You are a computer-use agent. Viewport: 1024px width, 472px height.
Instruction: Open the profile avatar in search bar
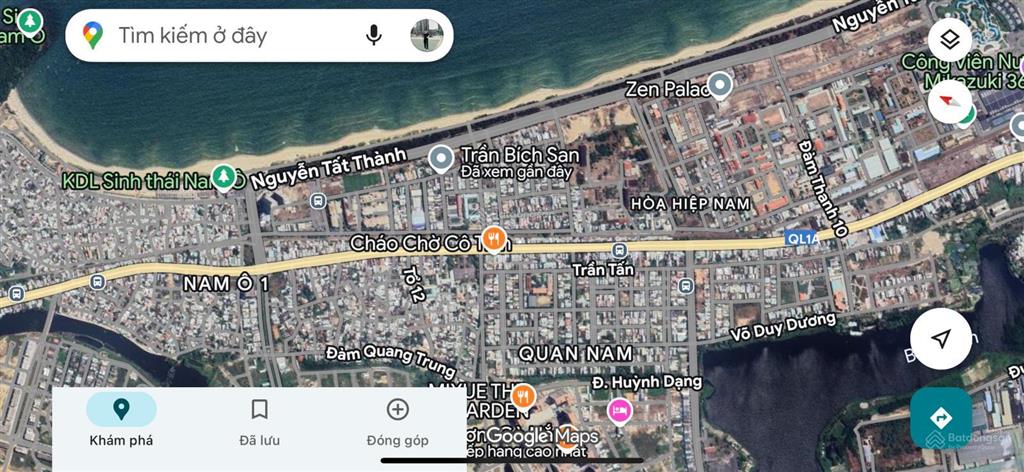click(x=426, y=35)
